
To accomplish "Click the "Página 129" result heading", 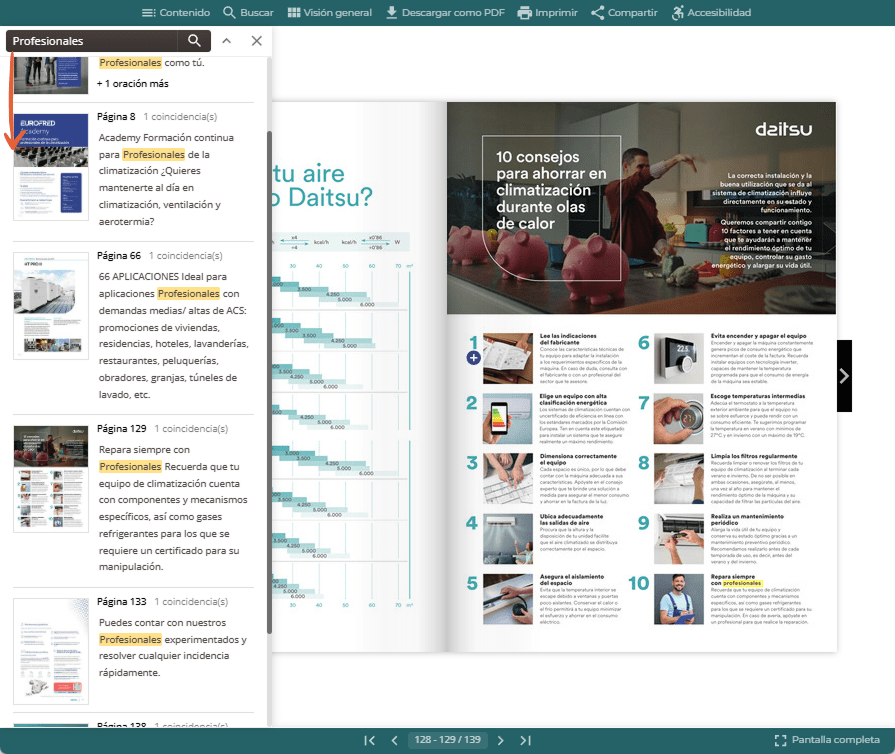I will pos(122,429).
